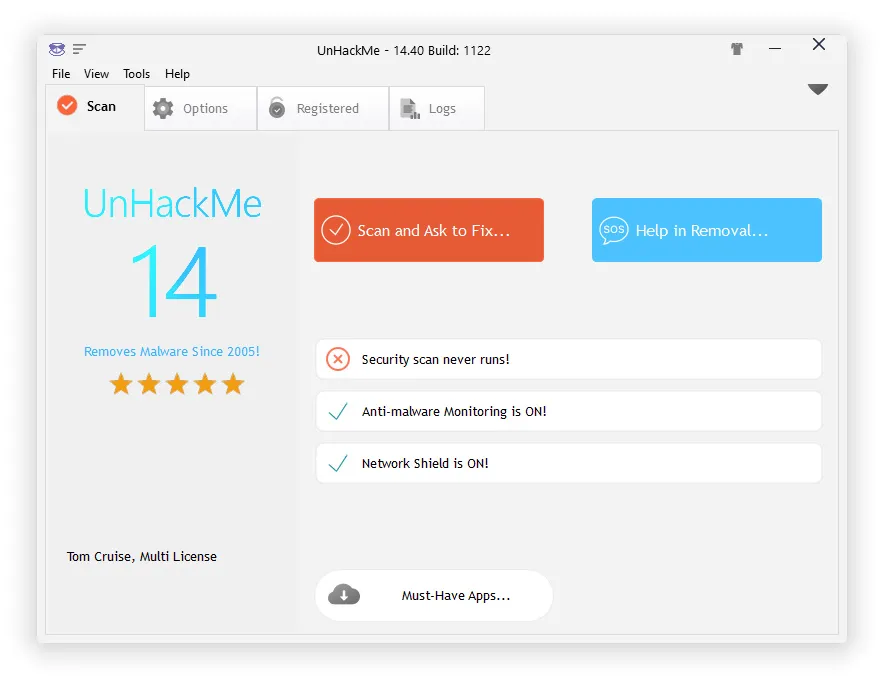Click the Tom Cruise, Multi License text
The width and height of the screenshot is (884, 682).
(x=142, y=557)
